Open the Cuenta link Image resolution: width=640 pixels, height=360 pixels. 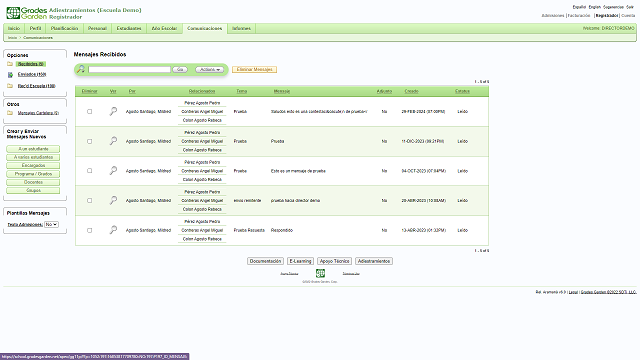pos(628,16)
